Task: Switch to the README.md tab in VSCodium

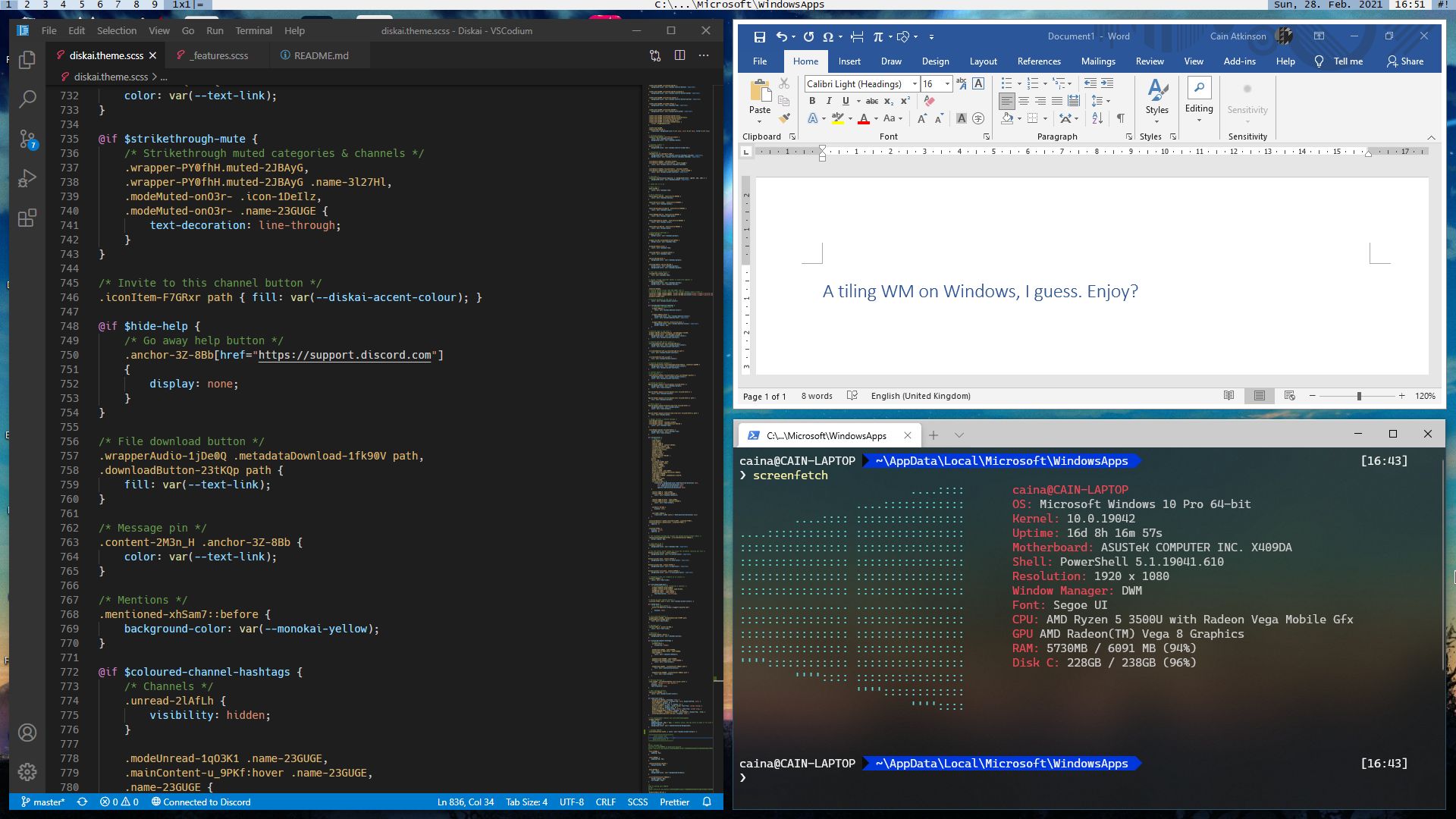Action: point(321,55)
